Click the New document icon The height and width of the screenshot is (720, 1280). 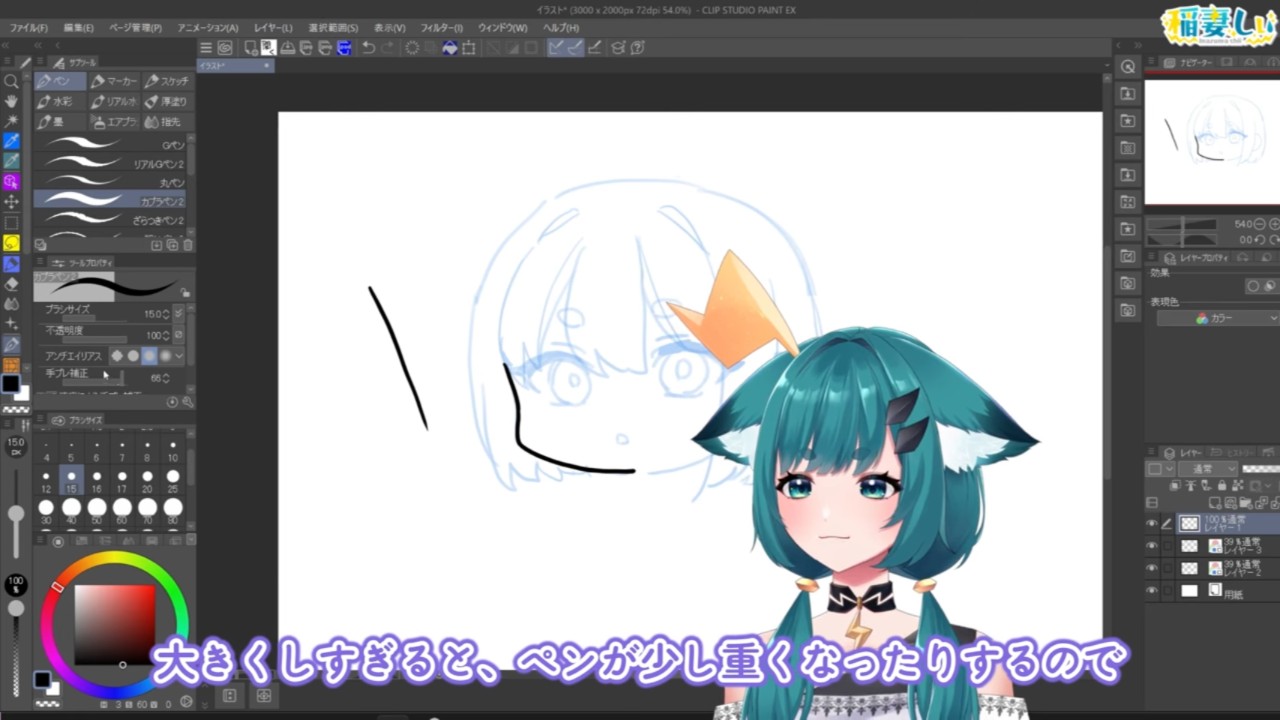click(251, 48)
